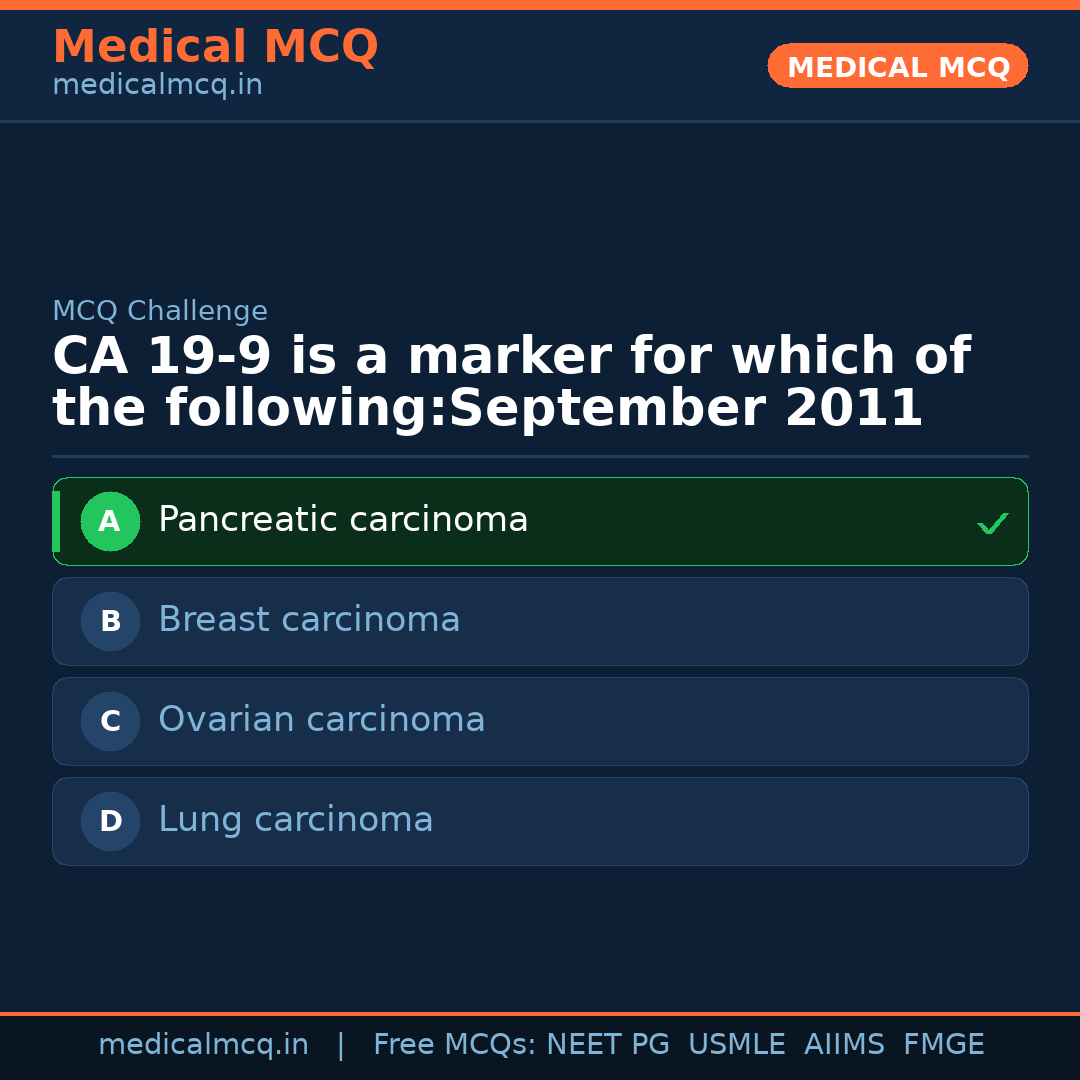Open the NEET PG tab
The width and height of the screenshot is (1080, 1080).
(x=607, y=1043)
